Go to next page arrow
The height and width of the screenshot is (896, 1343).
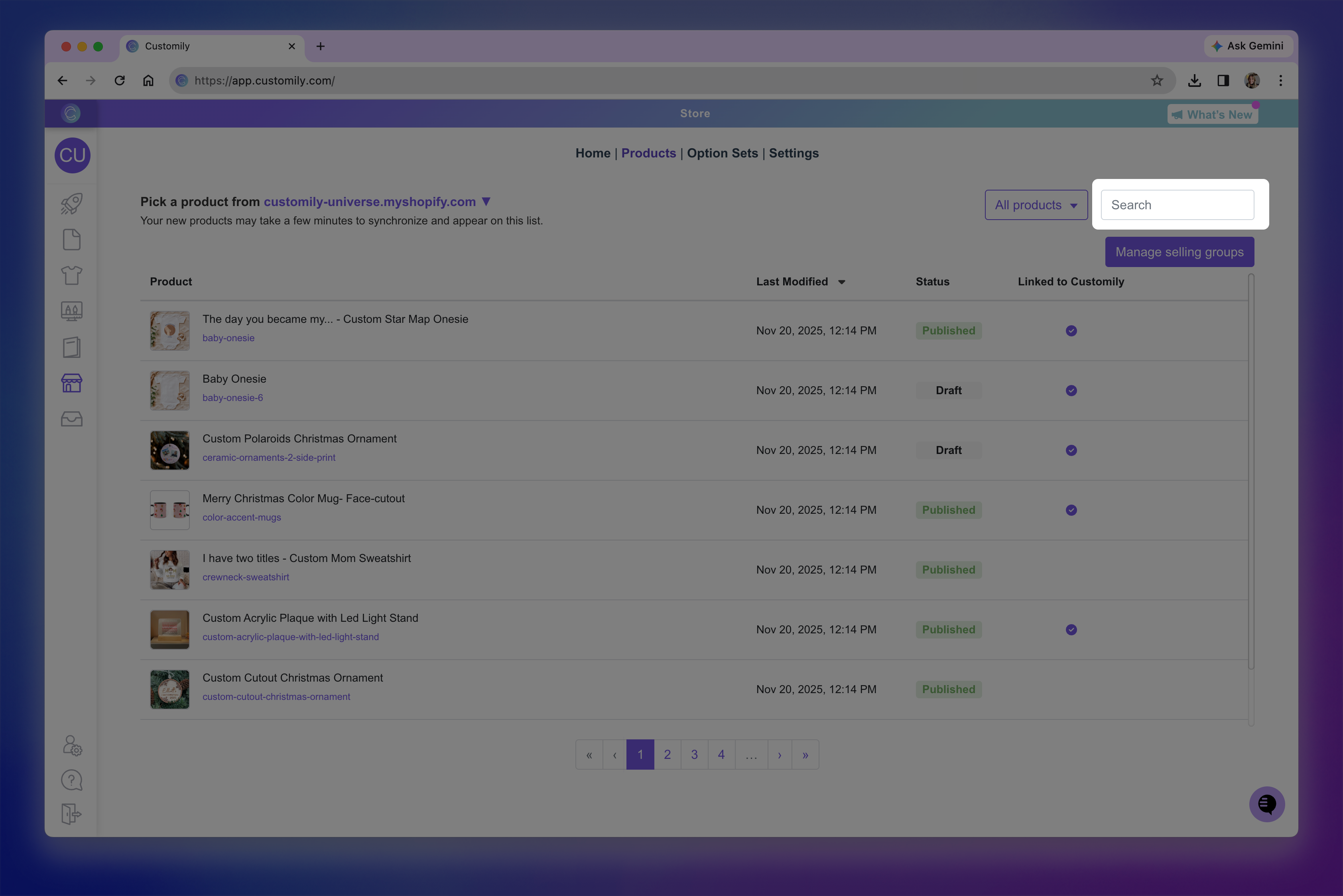pos(779,754)
